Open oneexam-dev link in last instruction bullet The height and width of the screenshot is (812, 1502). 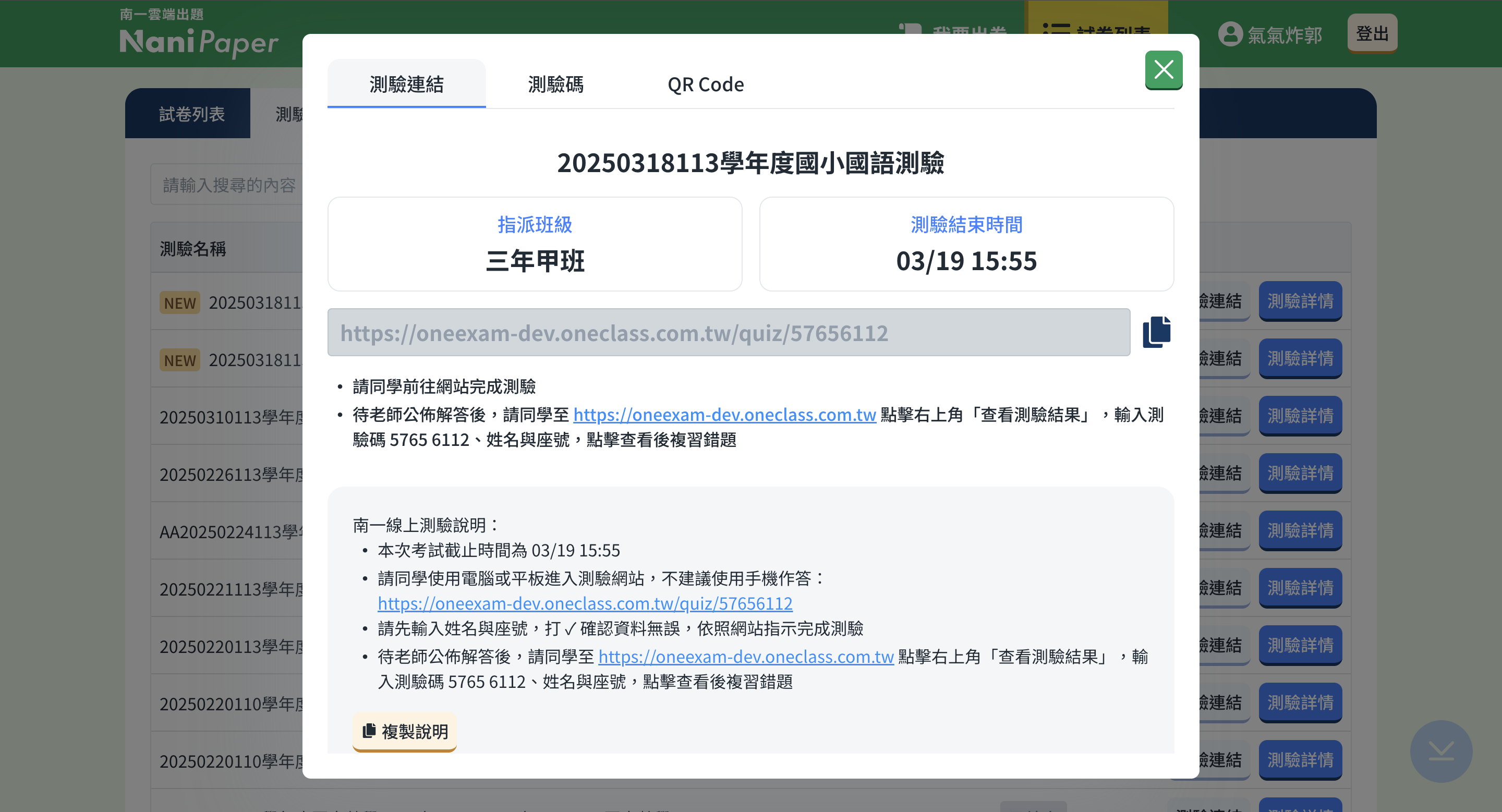click(x=746, y=657)
